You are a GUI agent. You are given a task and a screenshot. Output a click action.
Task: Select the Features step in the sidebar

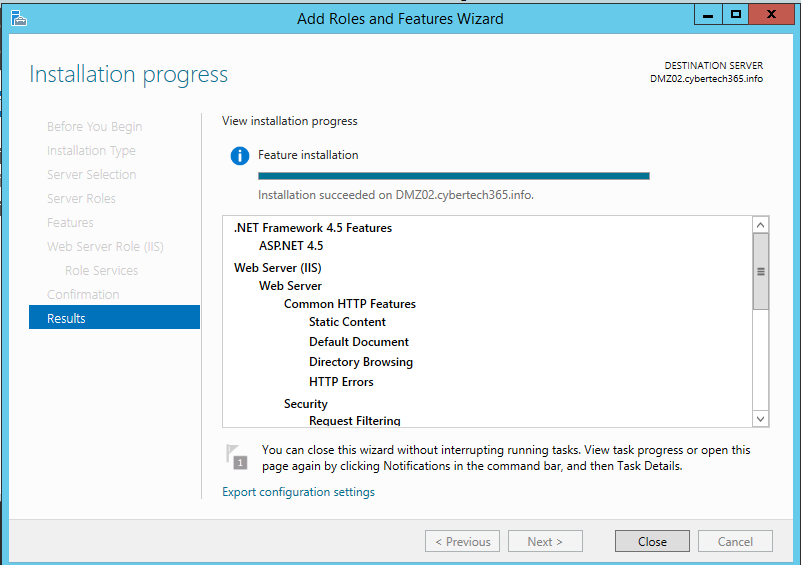[70, 223]
